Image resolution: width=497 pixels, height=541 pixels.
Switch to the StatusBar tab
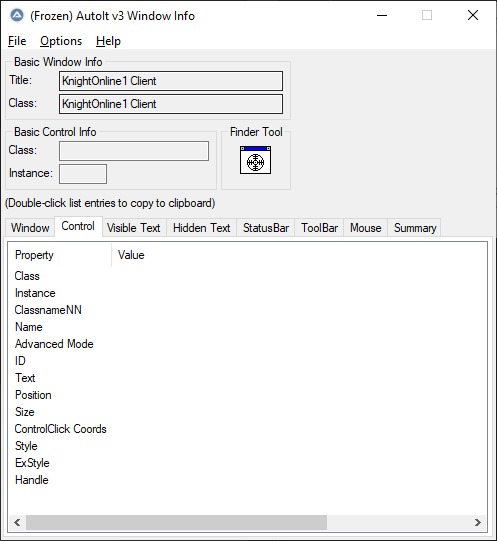[266, 228]
